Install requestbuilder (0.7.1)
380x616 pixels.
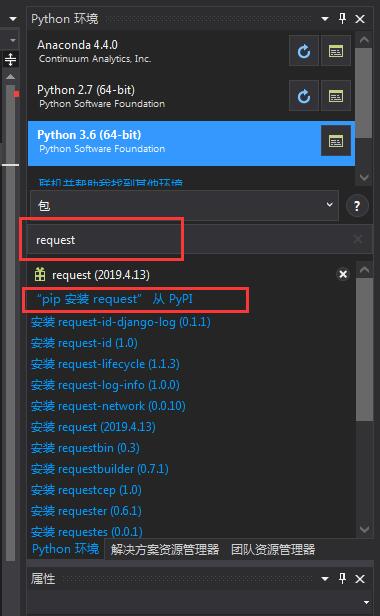pyautogui.click(x=99, y=469)
